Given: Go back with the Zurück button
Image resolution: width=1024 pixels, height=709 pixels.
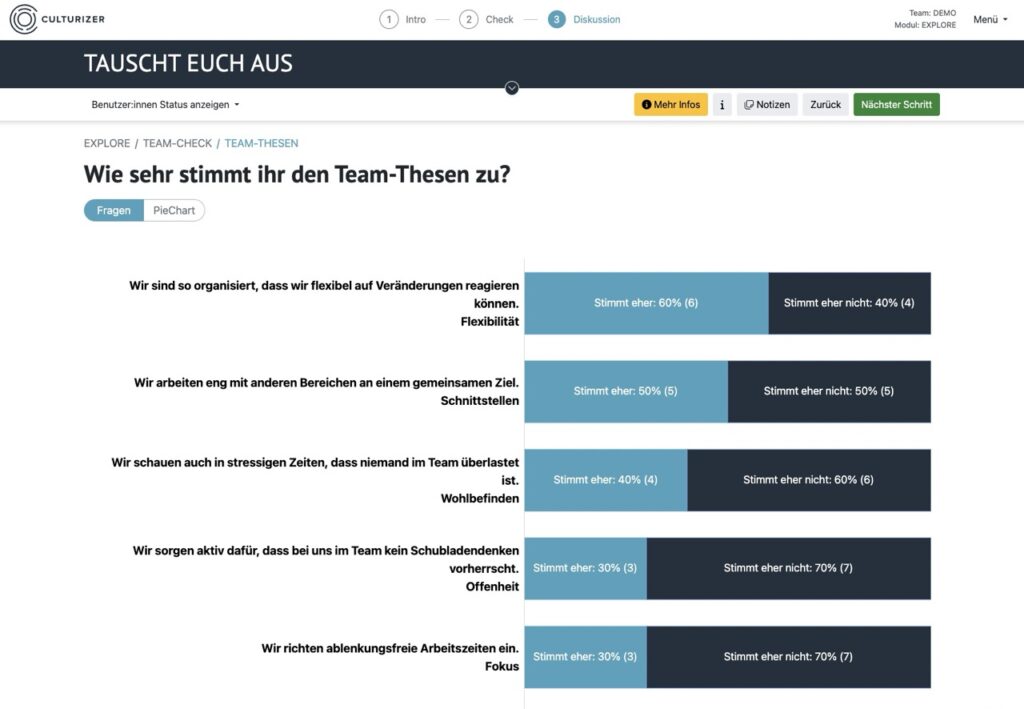Looking at the screenshot, I should [825, 104].
